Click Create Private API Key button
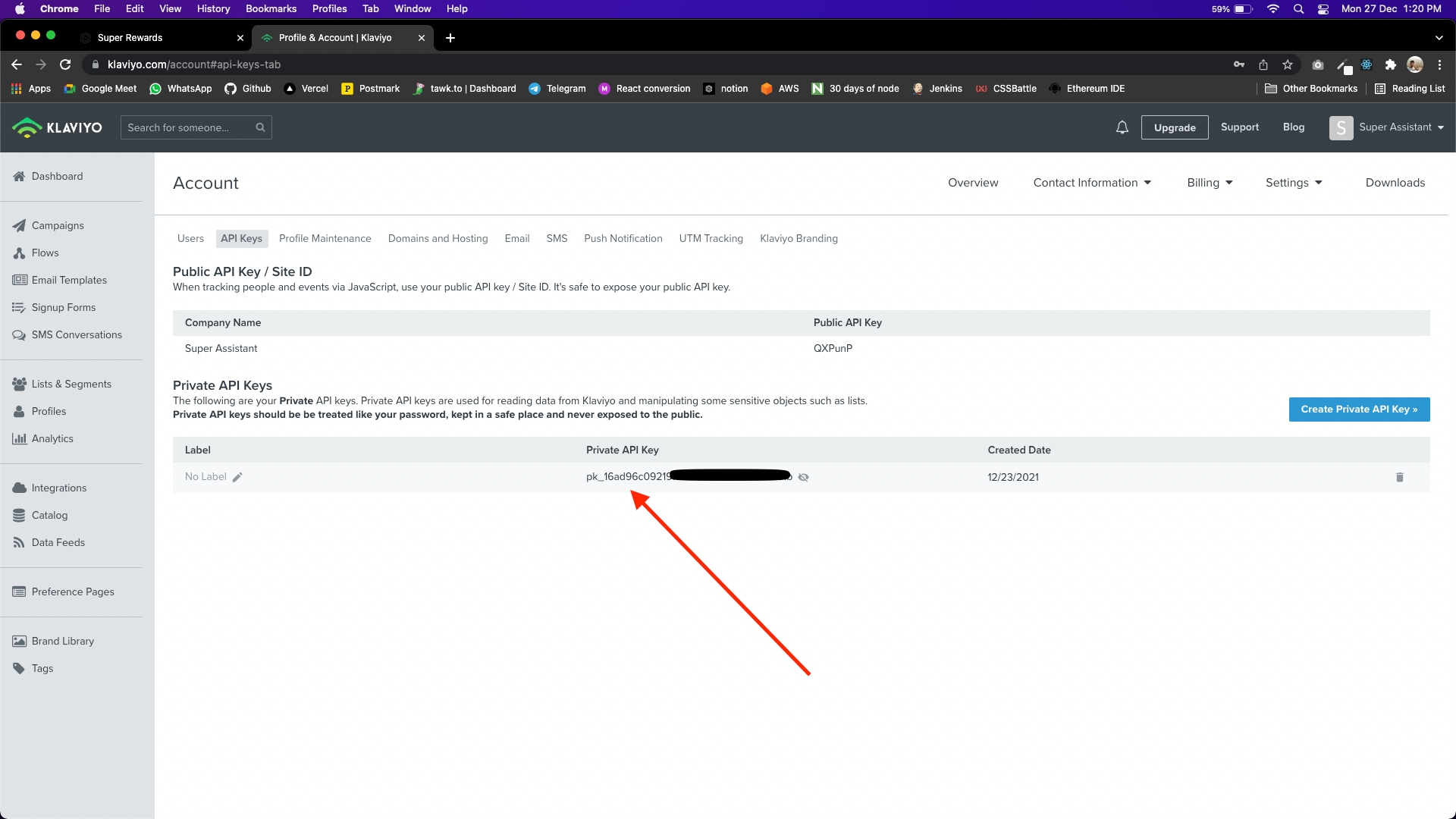Image resolution: width=1456 pixels, height=819 pixels. coord(1359,409)
